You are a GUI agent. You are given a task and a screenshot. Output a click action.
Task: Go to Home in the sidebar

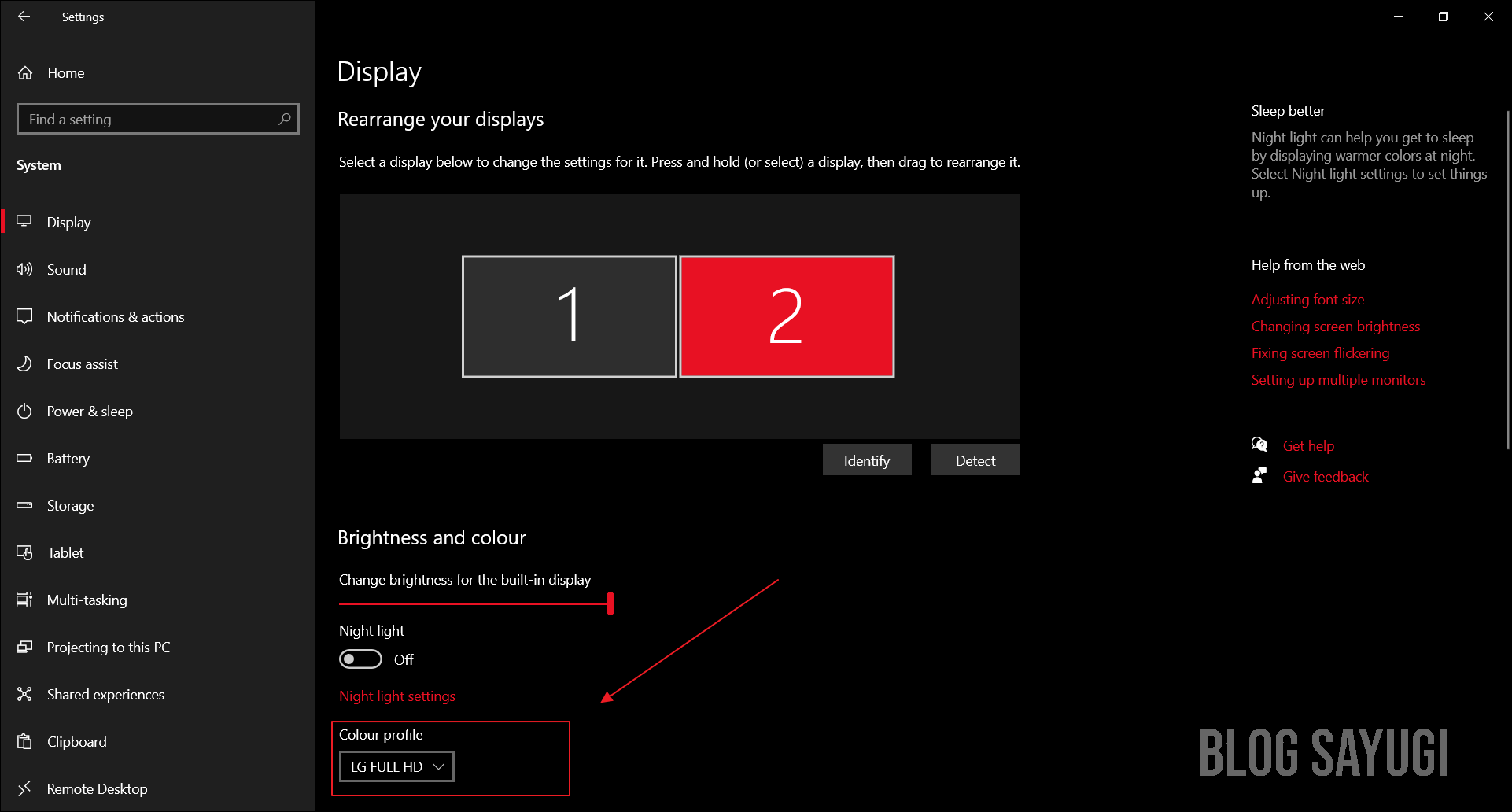[65, 72]
